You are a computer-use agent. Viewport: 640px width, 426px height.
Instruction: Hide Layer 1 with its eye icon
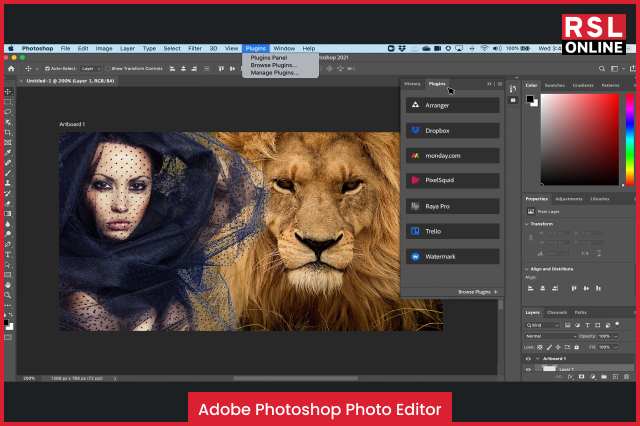point(528,369)
